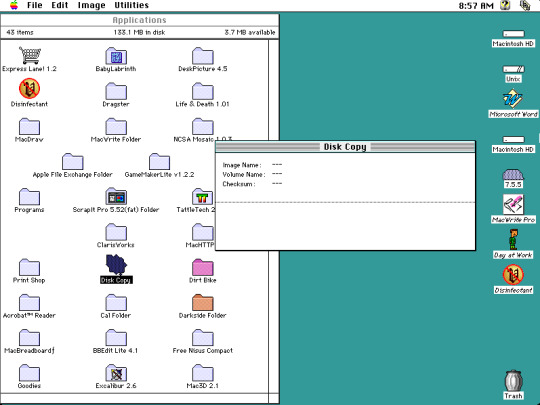This screenshot has height=405, width=540.
Task: Select the Programs folder
Action: click(29, 197)
